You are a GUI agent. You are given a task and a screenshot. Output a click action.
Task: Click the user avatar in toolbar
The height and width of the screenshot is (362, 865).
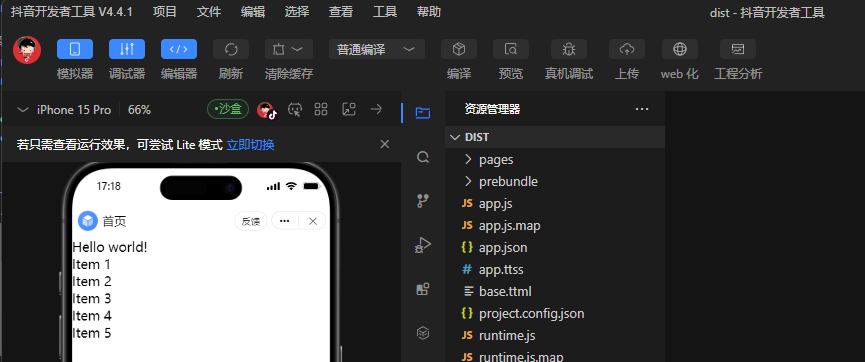tap(27, 50)
